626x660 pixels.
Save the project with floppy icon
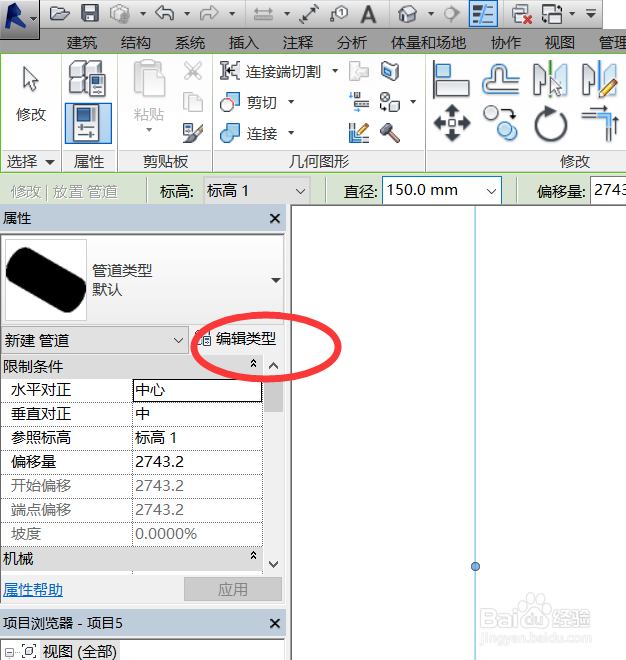(x=90, y=13)
